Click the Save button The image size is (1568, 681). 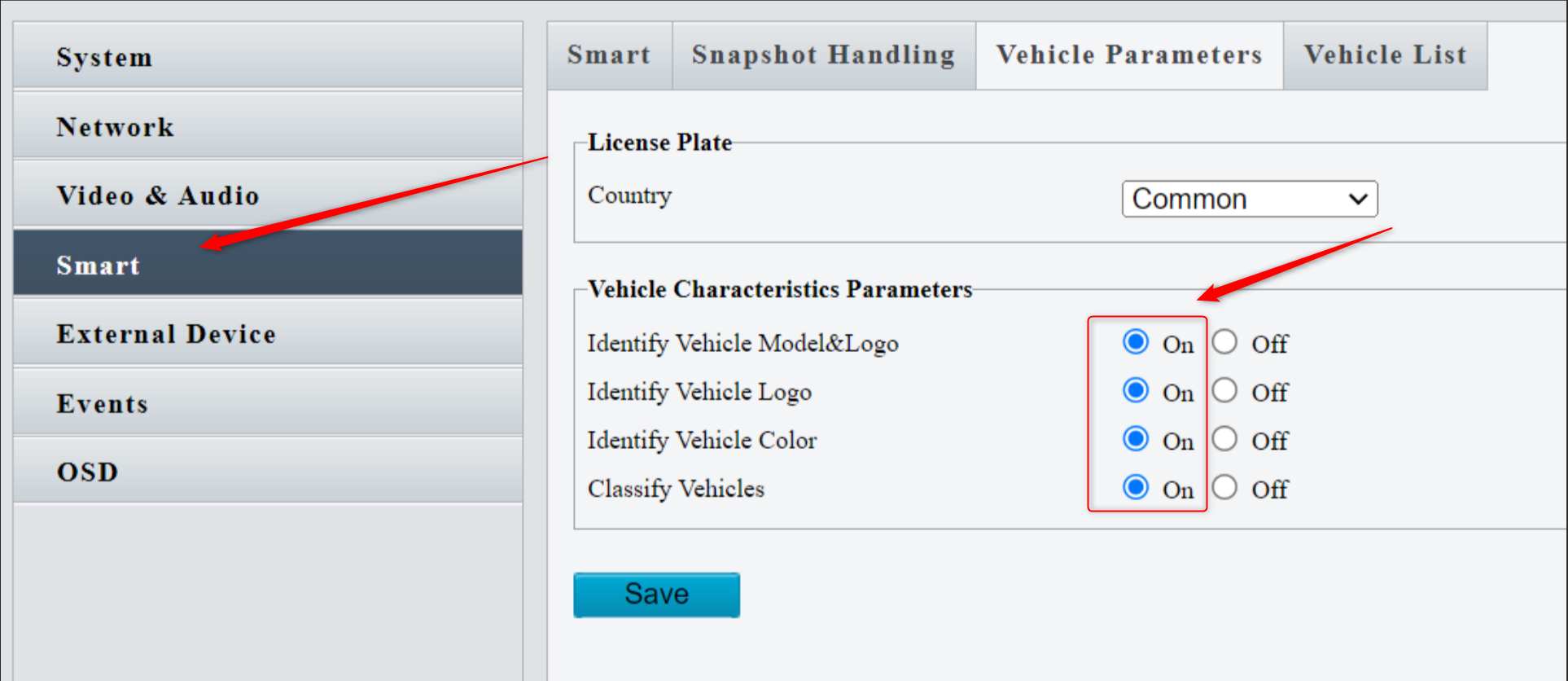tap(656, 594)
